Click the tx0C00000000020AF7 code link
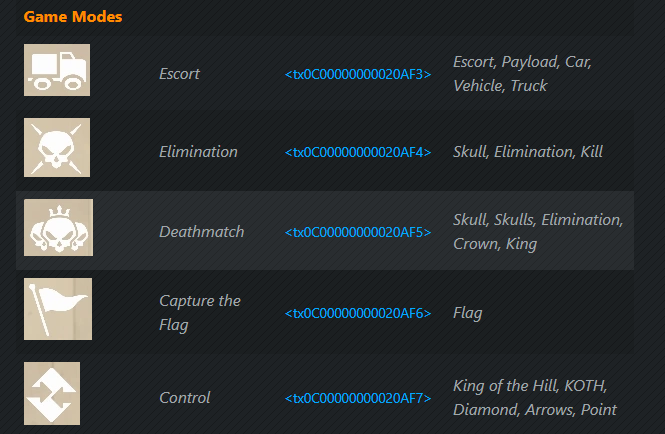Image resolution: width=665 pixels, height=434 pixels. pyautogui.click(x=358, y=398)
